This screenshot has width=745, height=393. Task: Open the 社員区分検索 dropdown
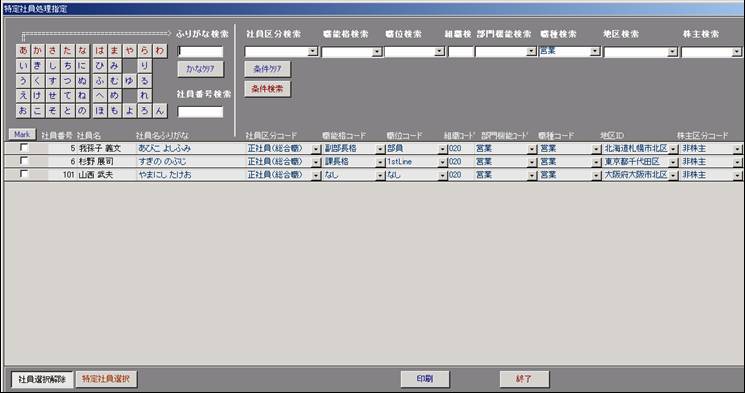pyautogui.click(x=313, y=51)
